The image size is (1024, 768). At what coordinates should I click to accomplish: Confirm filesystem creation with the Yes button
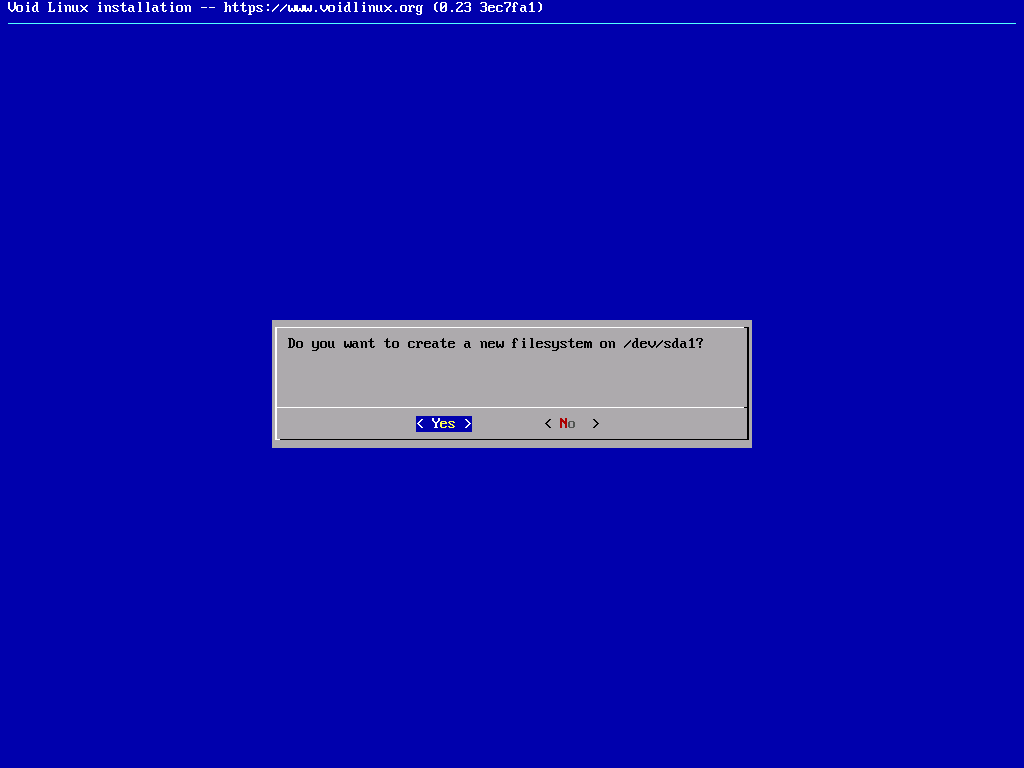tap(443, 424)
